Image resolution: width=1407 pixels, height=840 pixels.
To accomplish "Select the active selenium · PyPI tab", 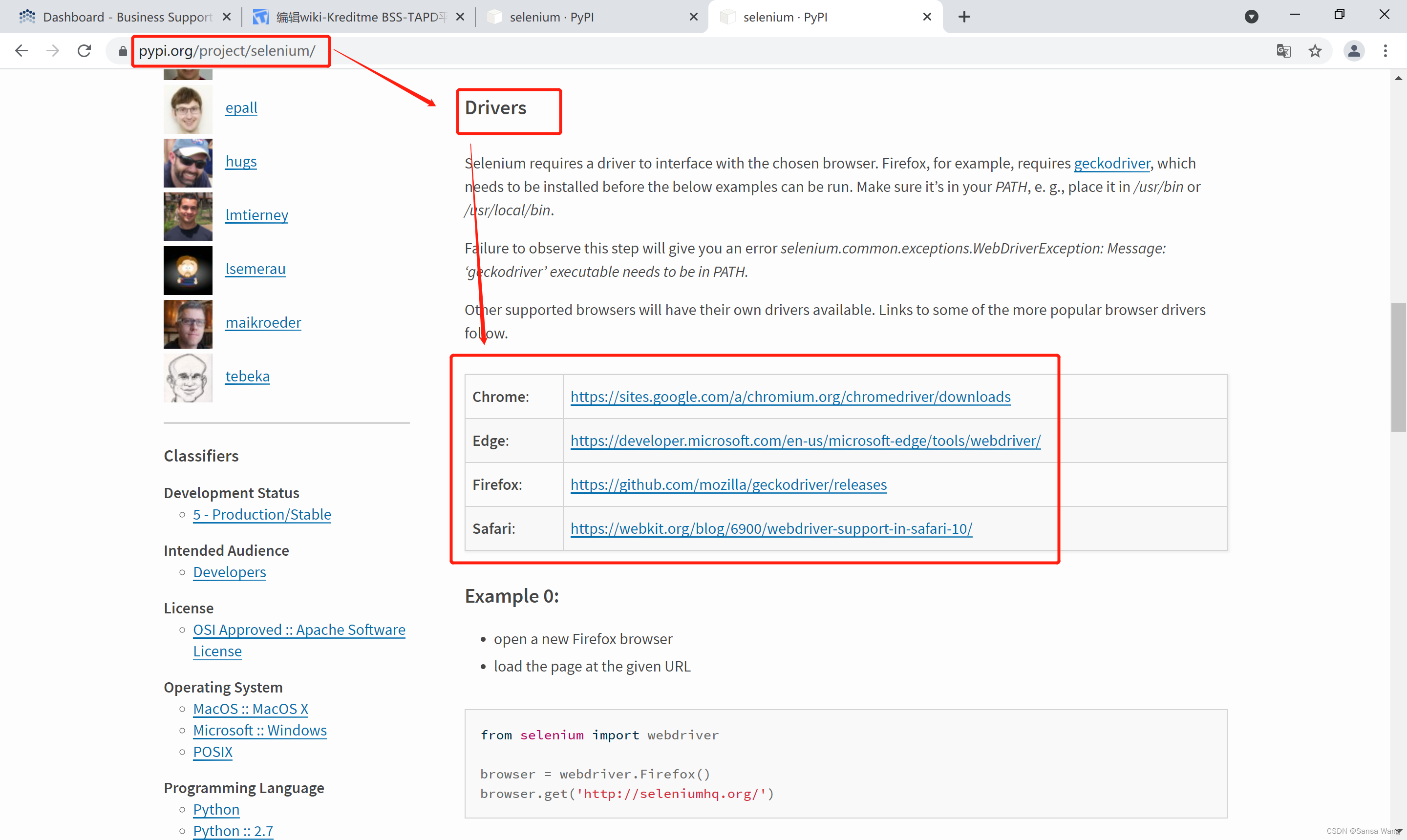I will click(x=826, y=17).
